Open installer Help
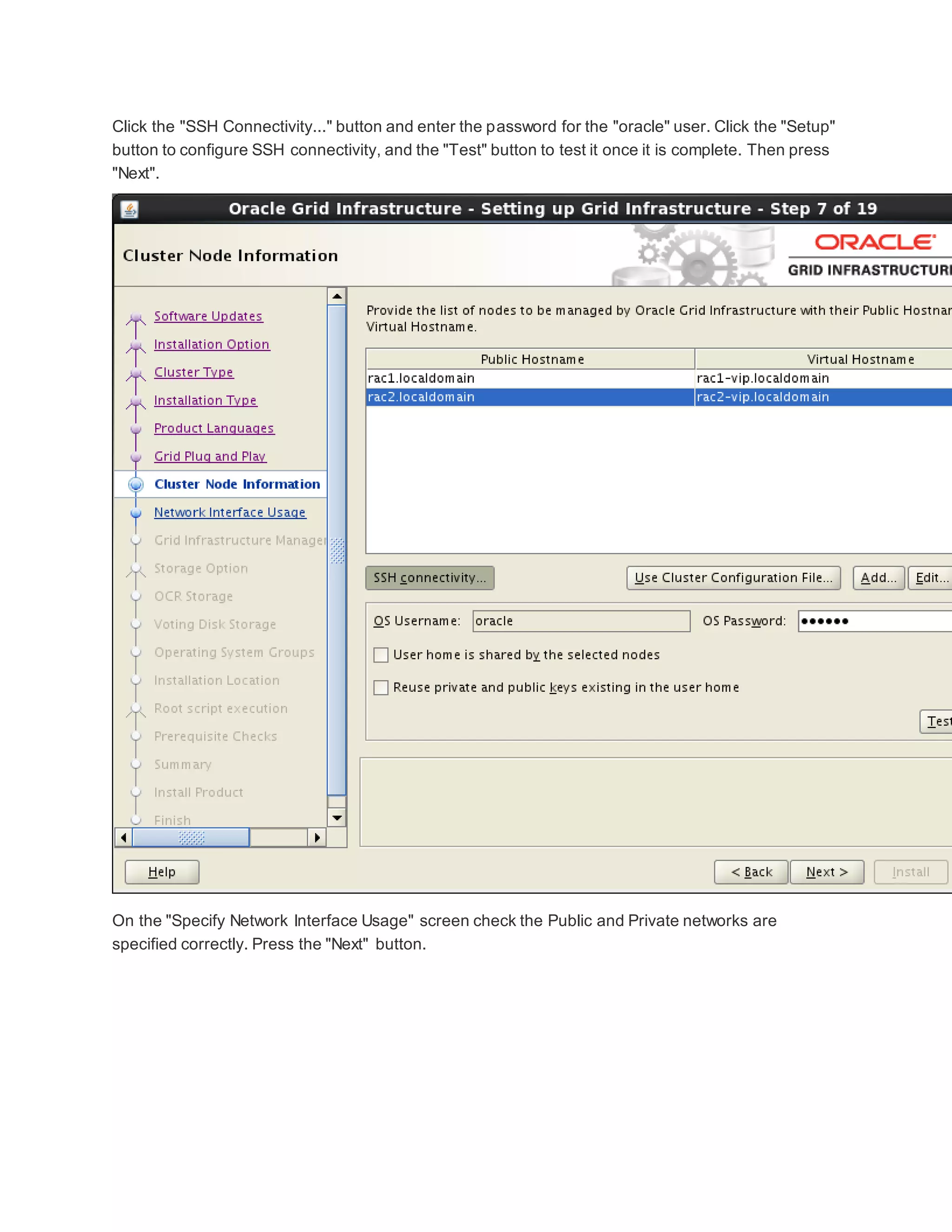The image size is (952, 1232). click(x=162, y=872)
